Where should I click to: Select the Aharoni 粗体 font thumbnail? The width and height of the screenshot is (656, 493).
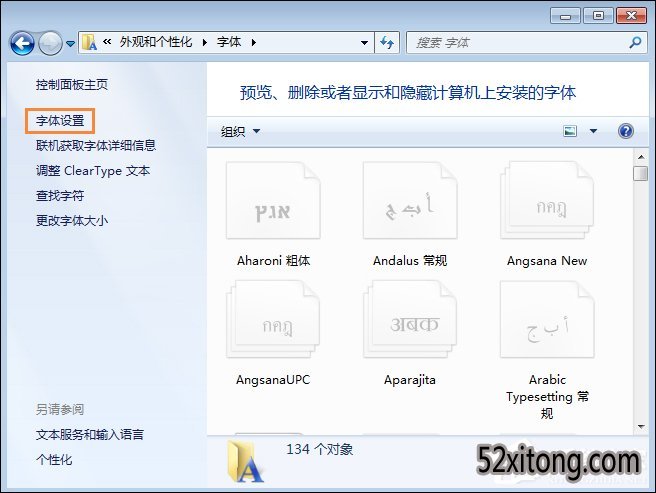click(x=273, y=200)
